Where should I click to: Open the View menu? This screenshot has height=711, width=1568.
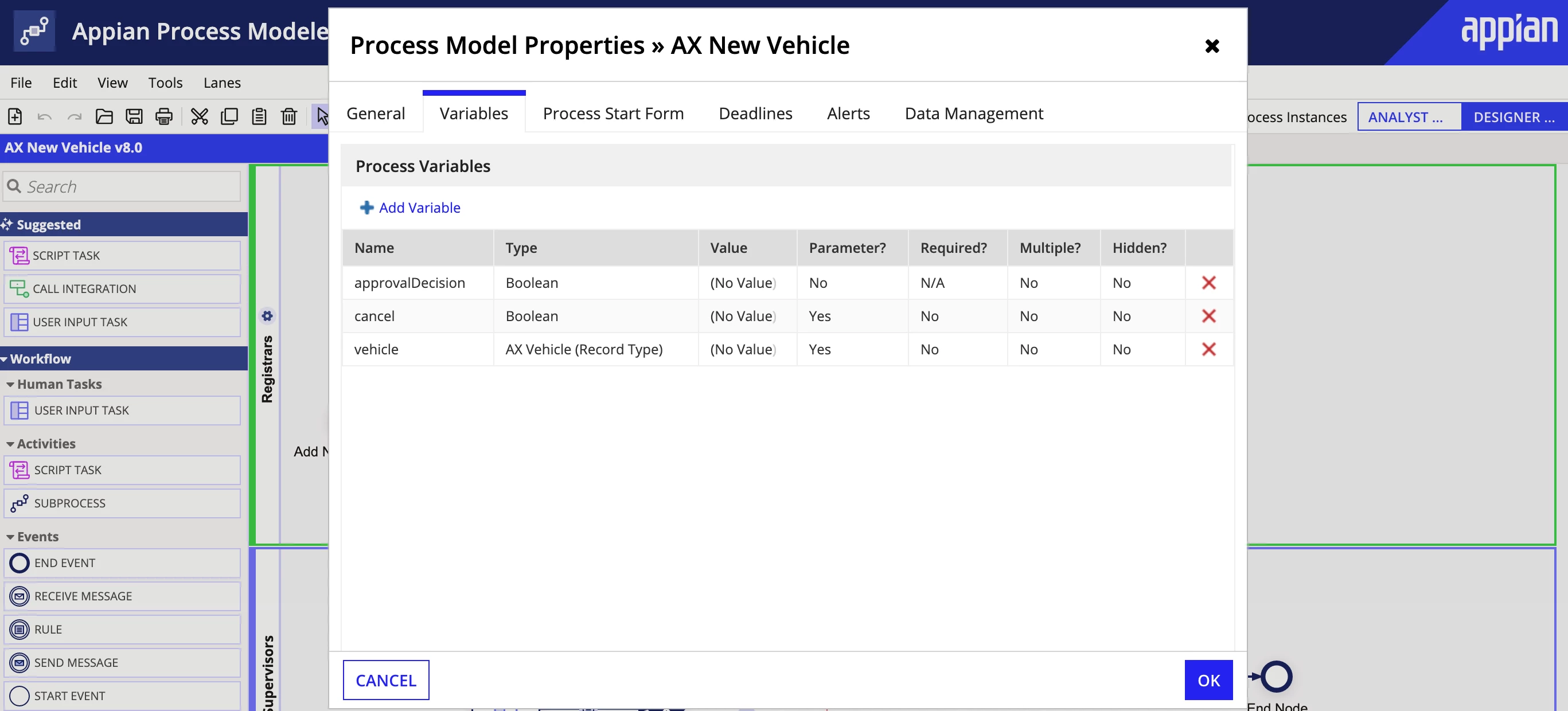pyautogui.click(x=112, y=82)
